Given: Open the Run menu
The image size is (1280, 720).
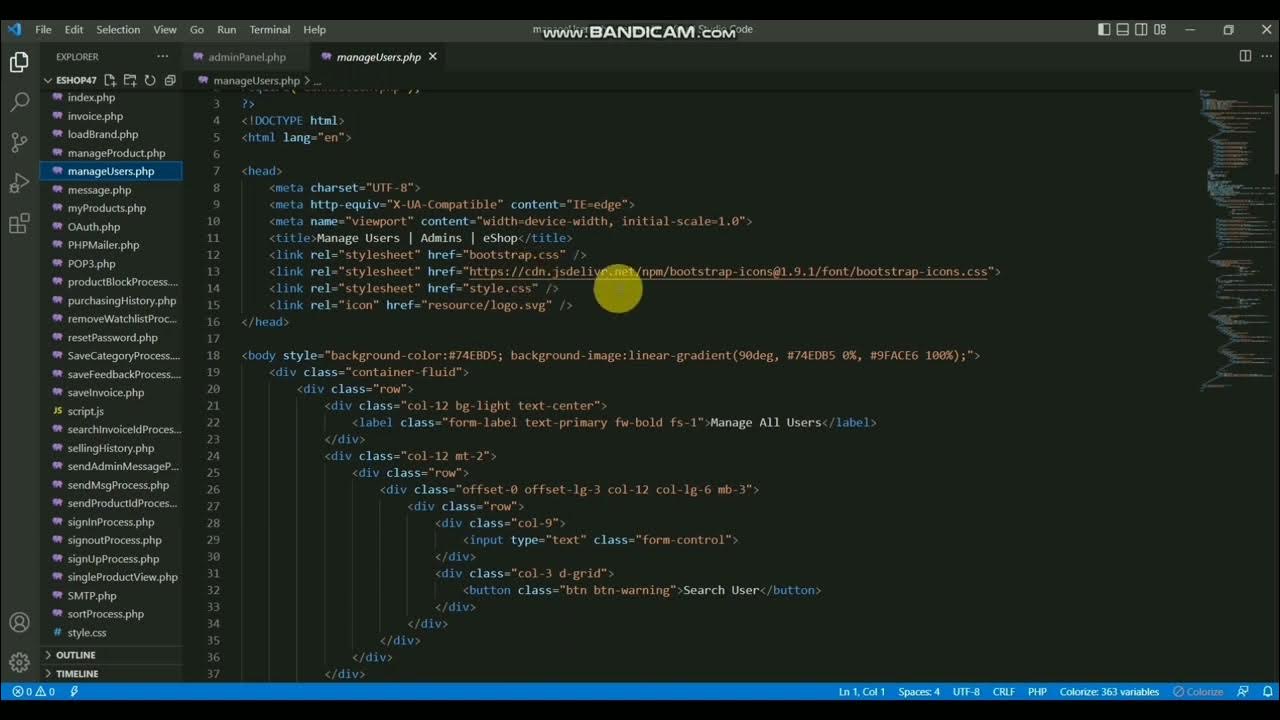Looking at the screenshot, I should [227, 30].
